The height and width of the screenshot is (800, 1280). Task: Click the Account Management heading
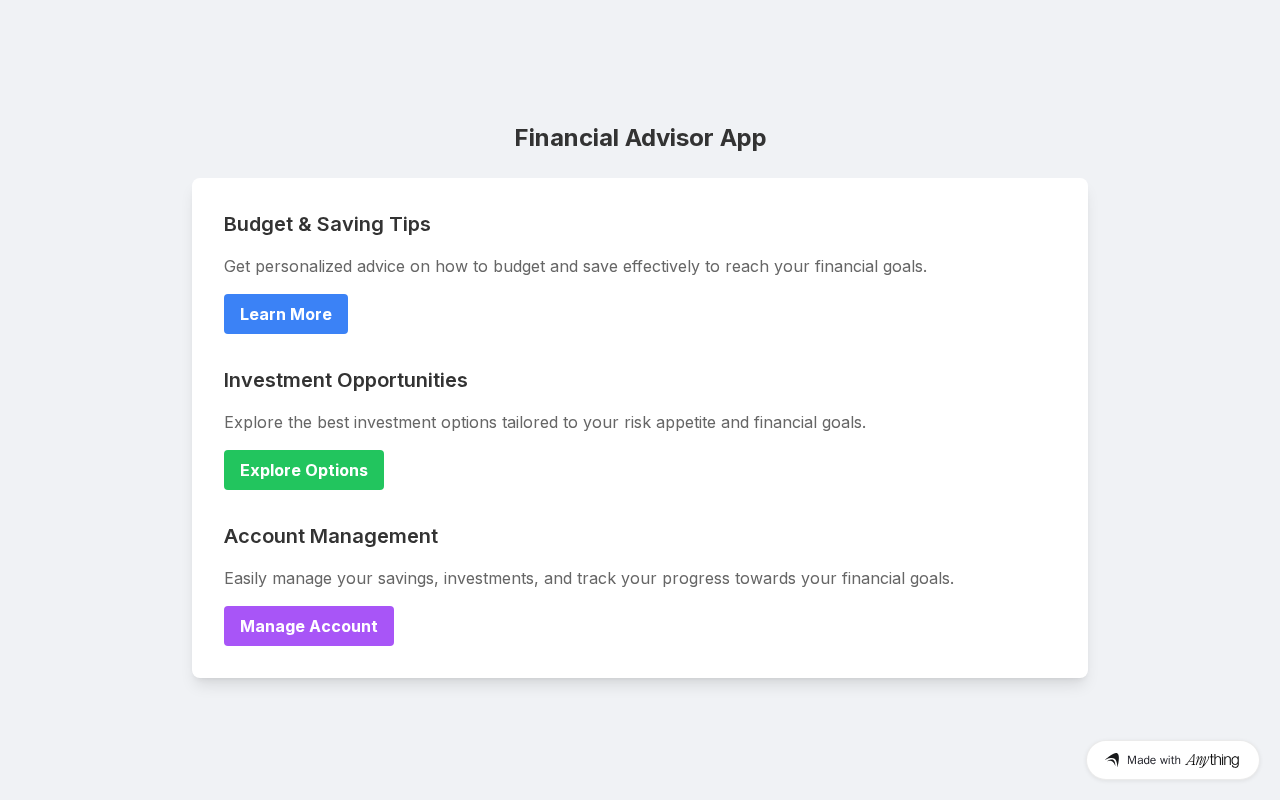(x=331, y=536)
